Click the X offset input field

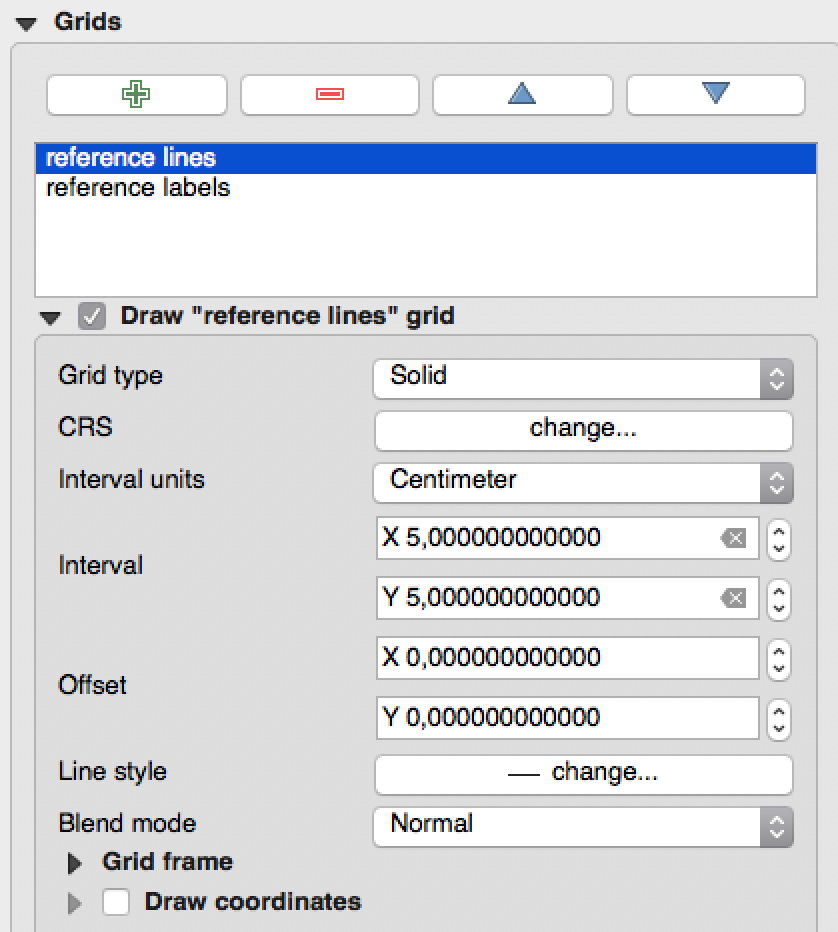tap(567, 658)
